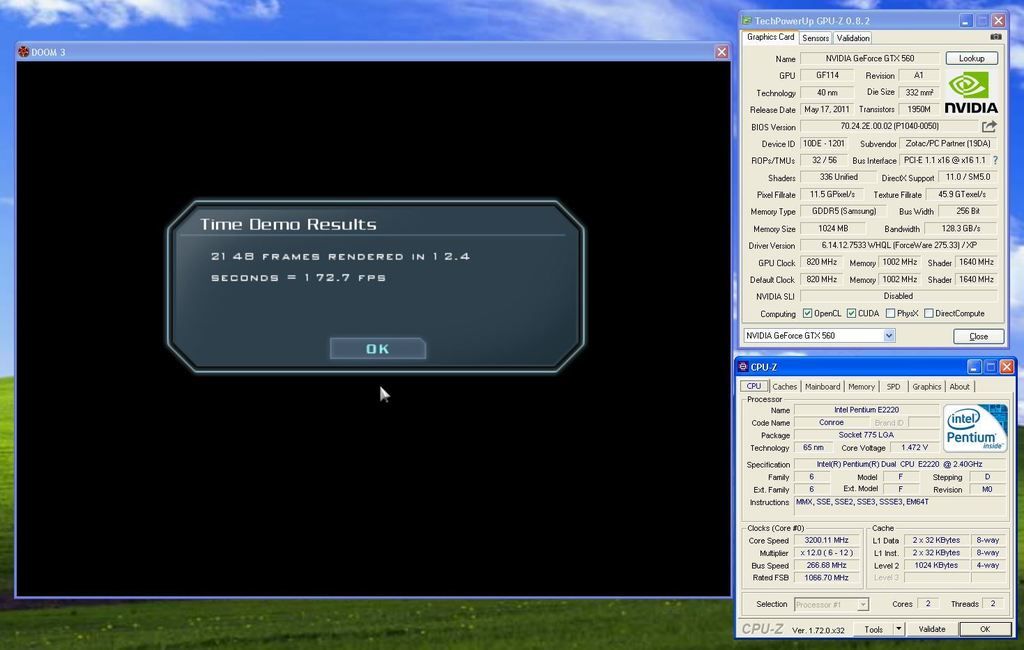Toggle the OpenCL checkbox
This screenshot has height=650, width=1024.
click(807, 314)
